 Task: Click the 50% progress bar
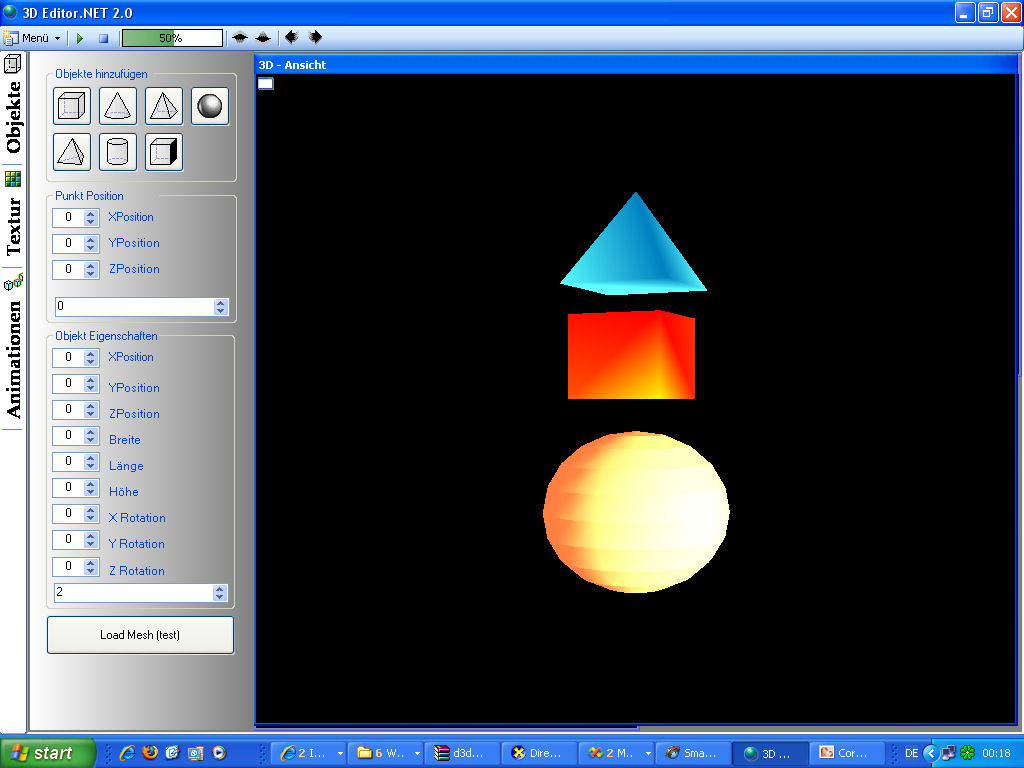click(172, 38)
